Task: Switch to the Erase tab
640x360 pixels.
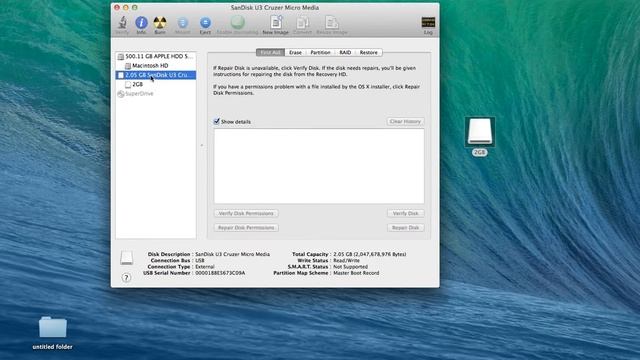Action: tap(295, 53)
